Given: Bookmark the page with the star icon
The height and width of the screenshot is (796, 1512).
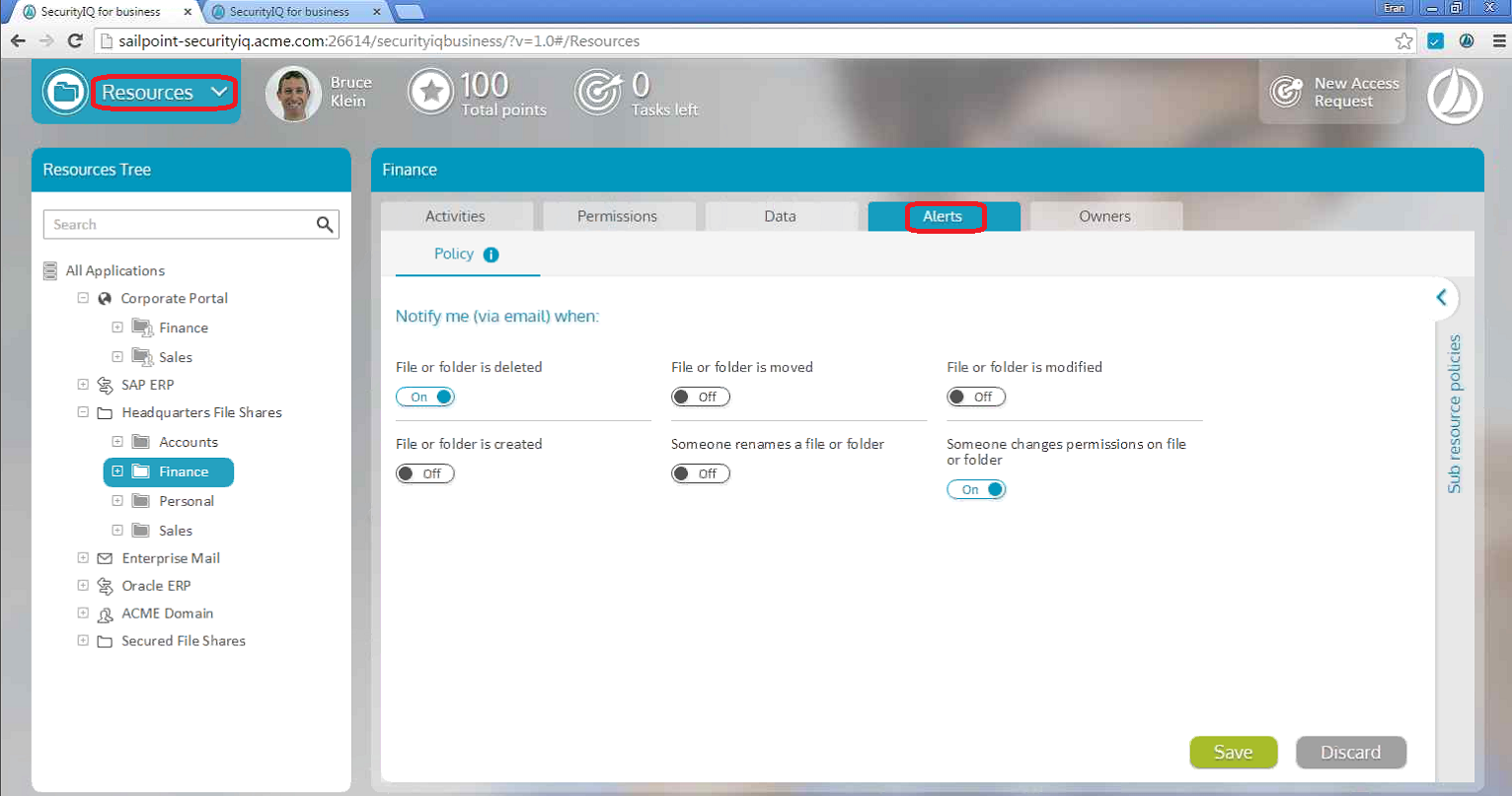Looking at the screenshot, I should [x=1403, y=40].
